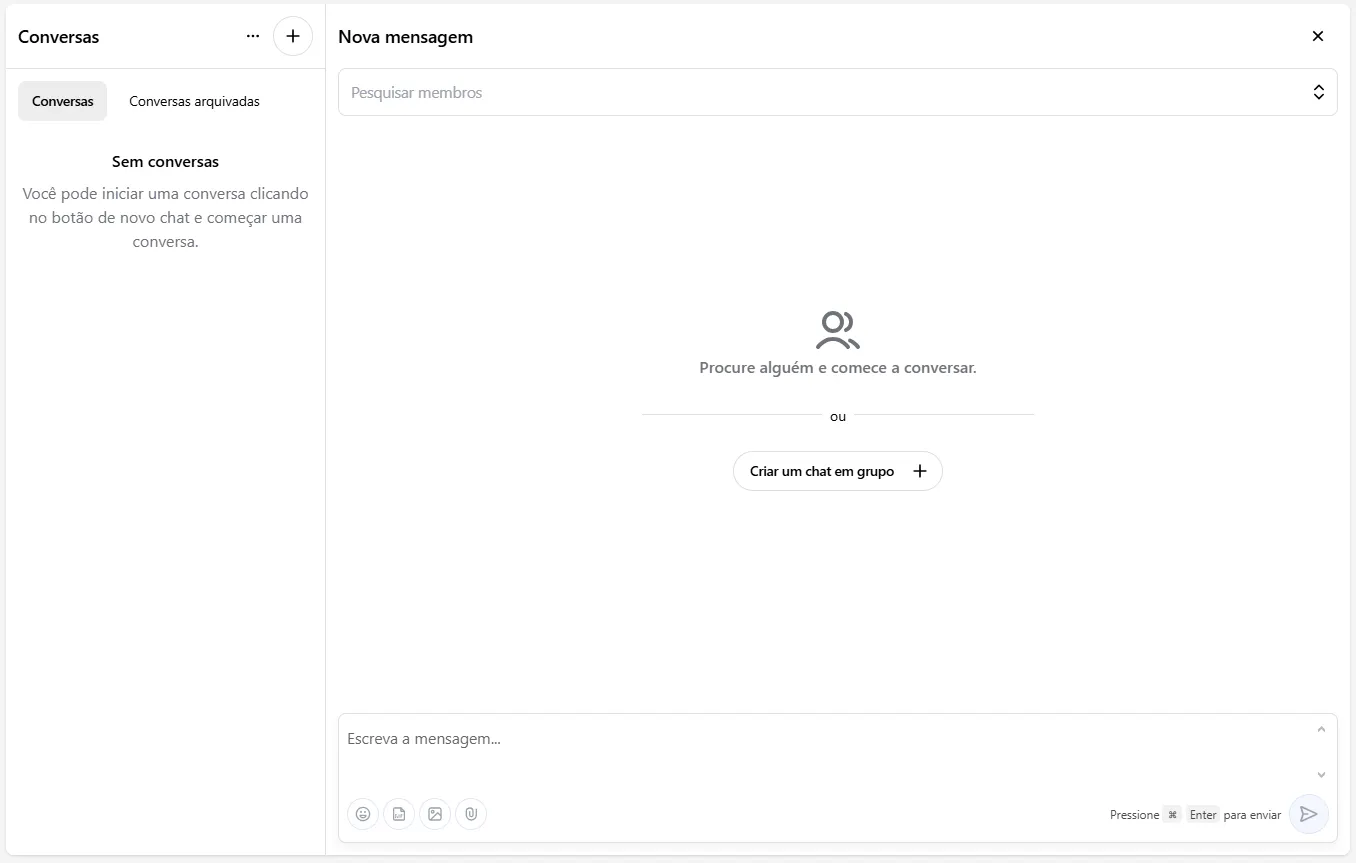This screenshot has width=1356, height=863.
Task: Open the three-dot conversations menu
Action: pos(253,36)
